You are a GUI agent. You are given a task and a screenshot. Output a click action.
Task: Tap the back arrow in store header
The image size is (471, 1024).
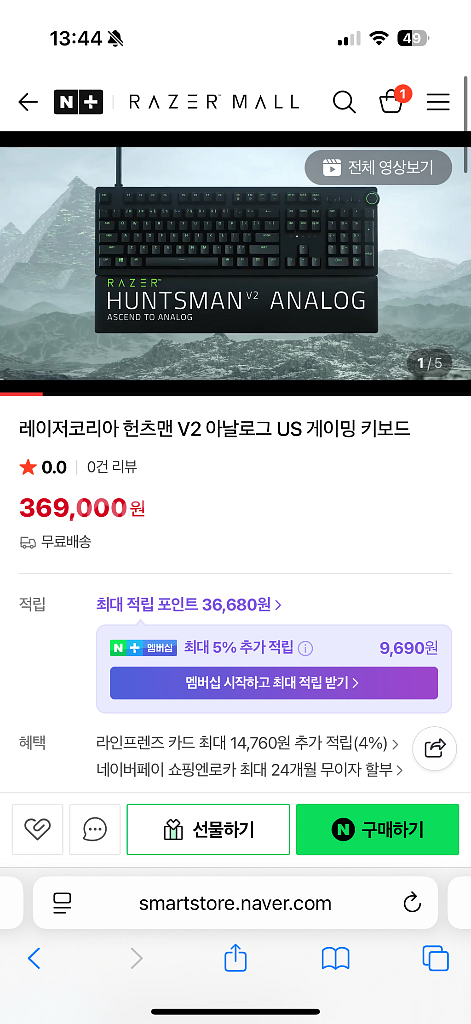pyautogui.click(x=28, y=102)
